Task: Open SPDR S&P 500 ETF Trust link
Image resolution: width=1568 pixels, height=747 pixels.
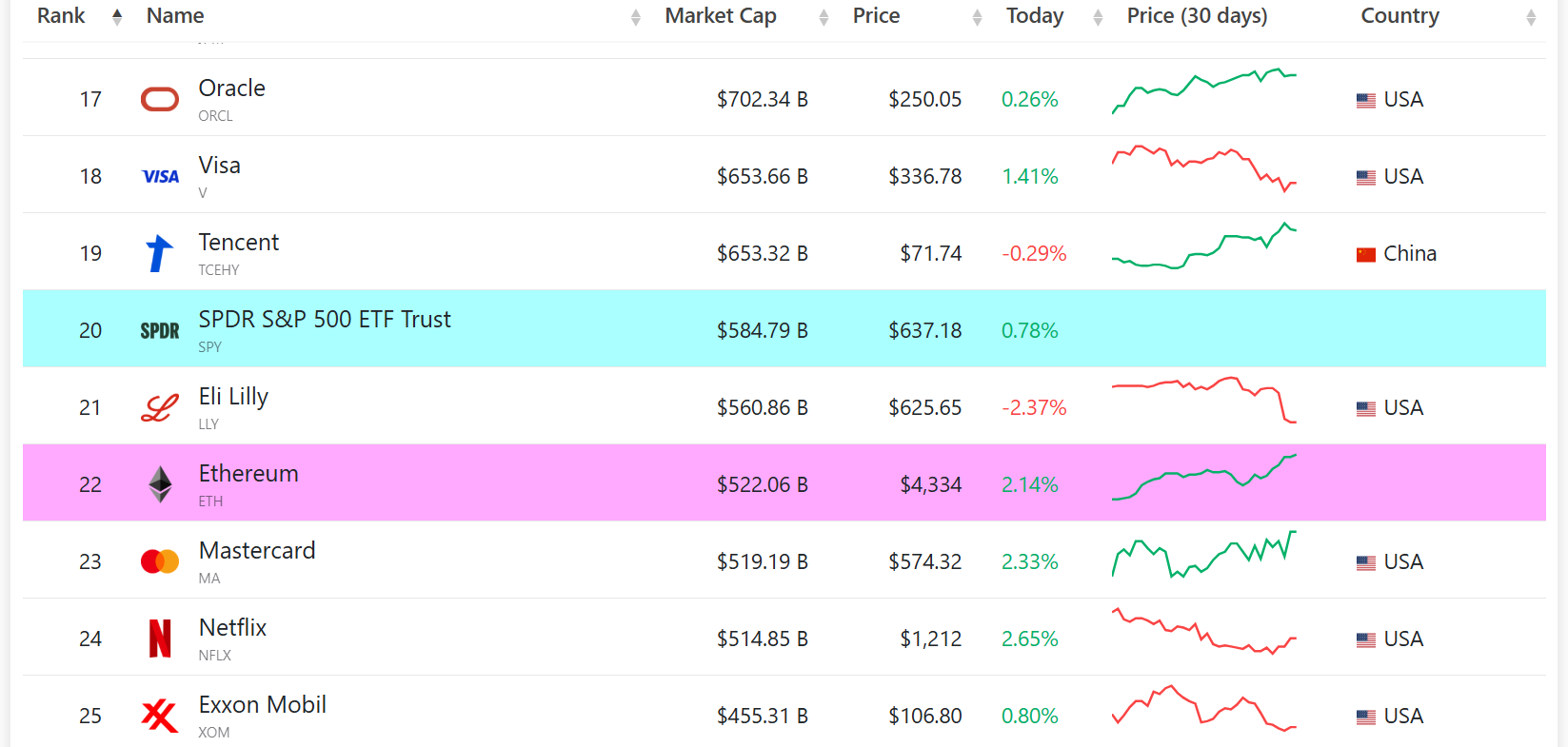Action: tap(325, 320)
